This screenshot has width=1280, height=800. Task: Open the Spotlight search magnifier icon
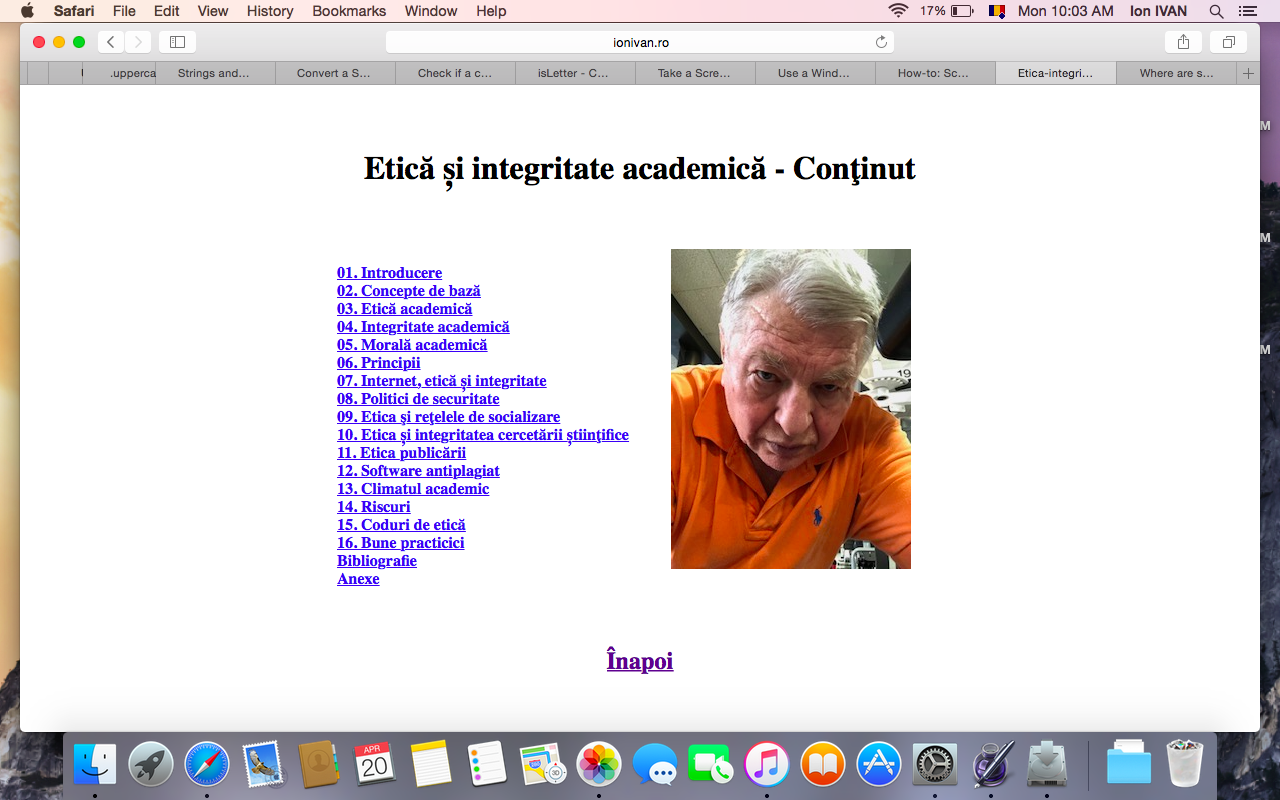pyautogui.click(x=1216, y=11)
